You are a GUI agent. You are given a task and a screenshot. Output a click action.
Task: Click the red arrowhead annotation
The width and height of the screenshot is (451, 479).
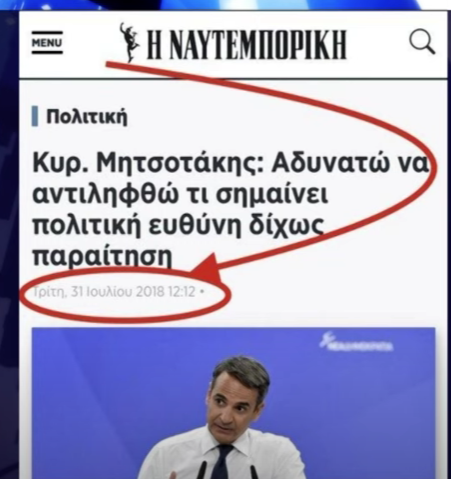[207, 268]
